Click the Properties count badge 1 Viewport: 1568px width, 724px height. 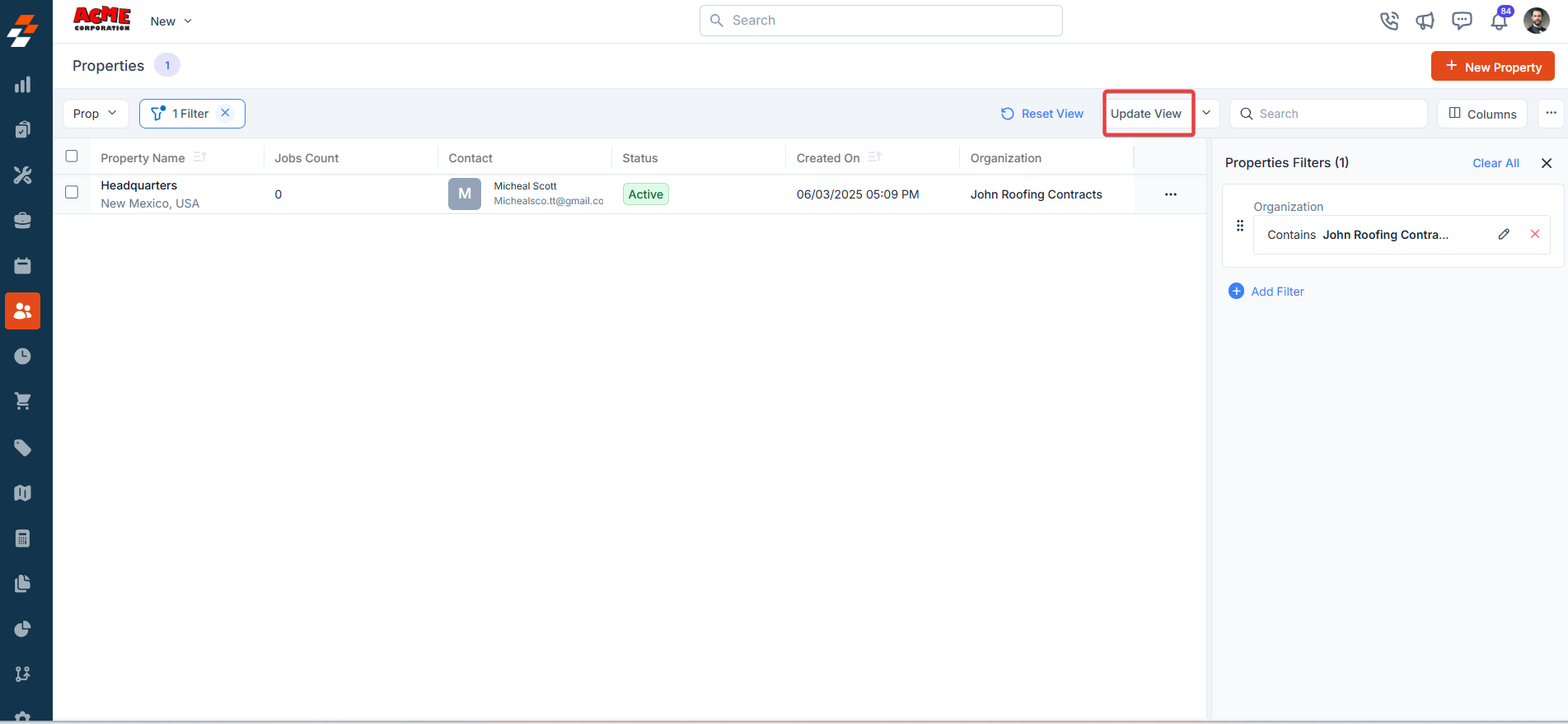click(167, 65)
